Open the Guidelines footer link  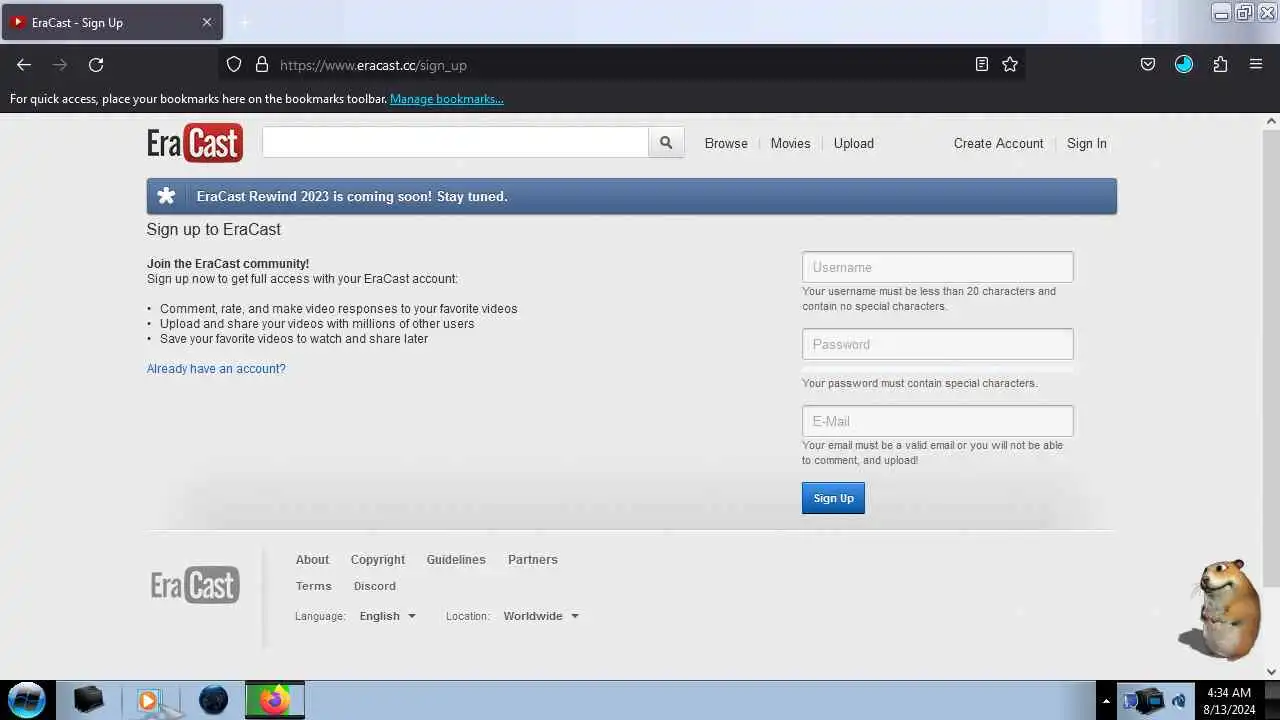click(x=456, y=560)
